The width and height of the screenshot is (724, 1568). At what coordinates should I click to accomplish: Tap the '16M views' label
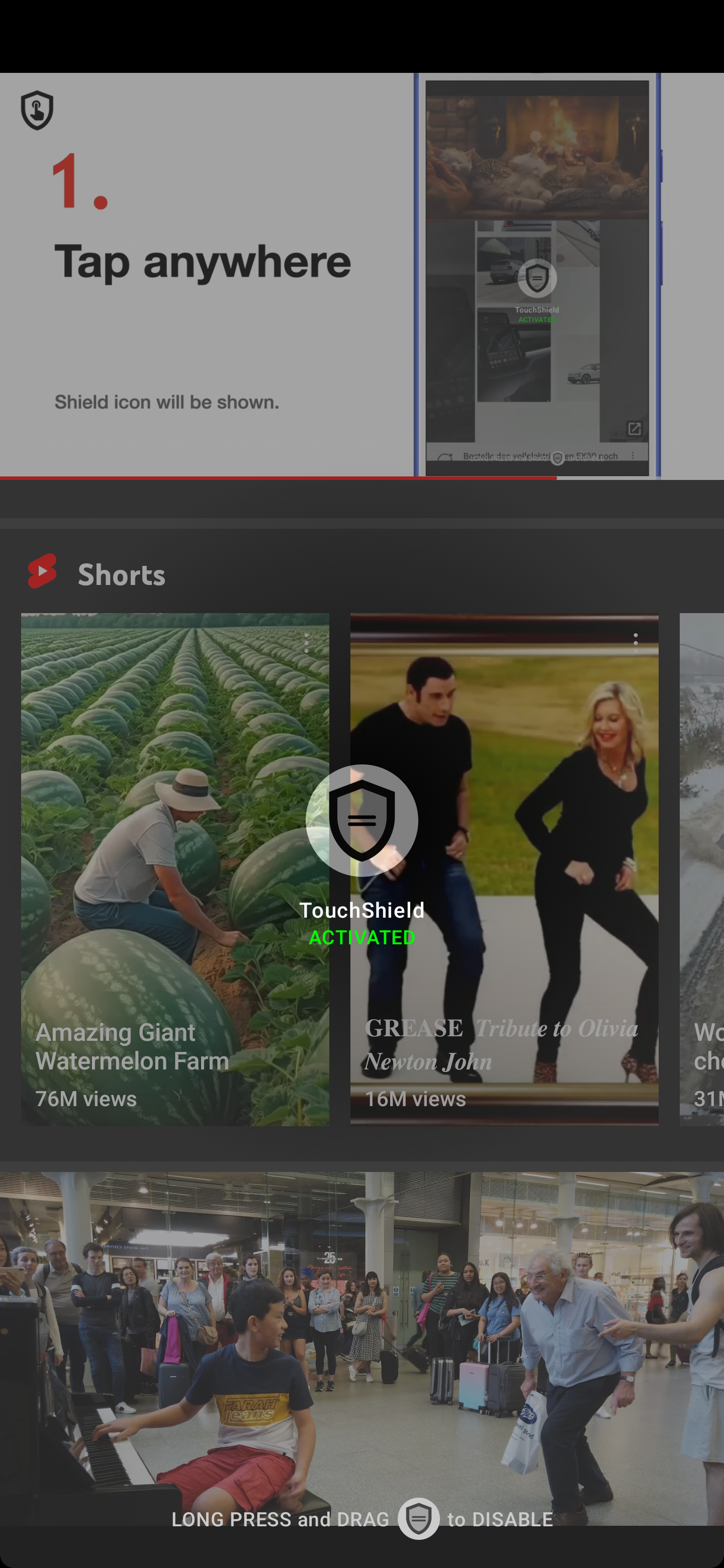tap(415, 1099)
